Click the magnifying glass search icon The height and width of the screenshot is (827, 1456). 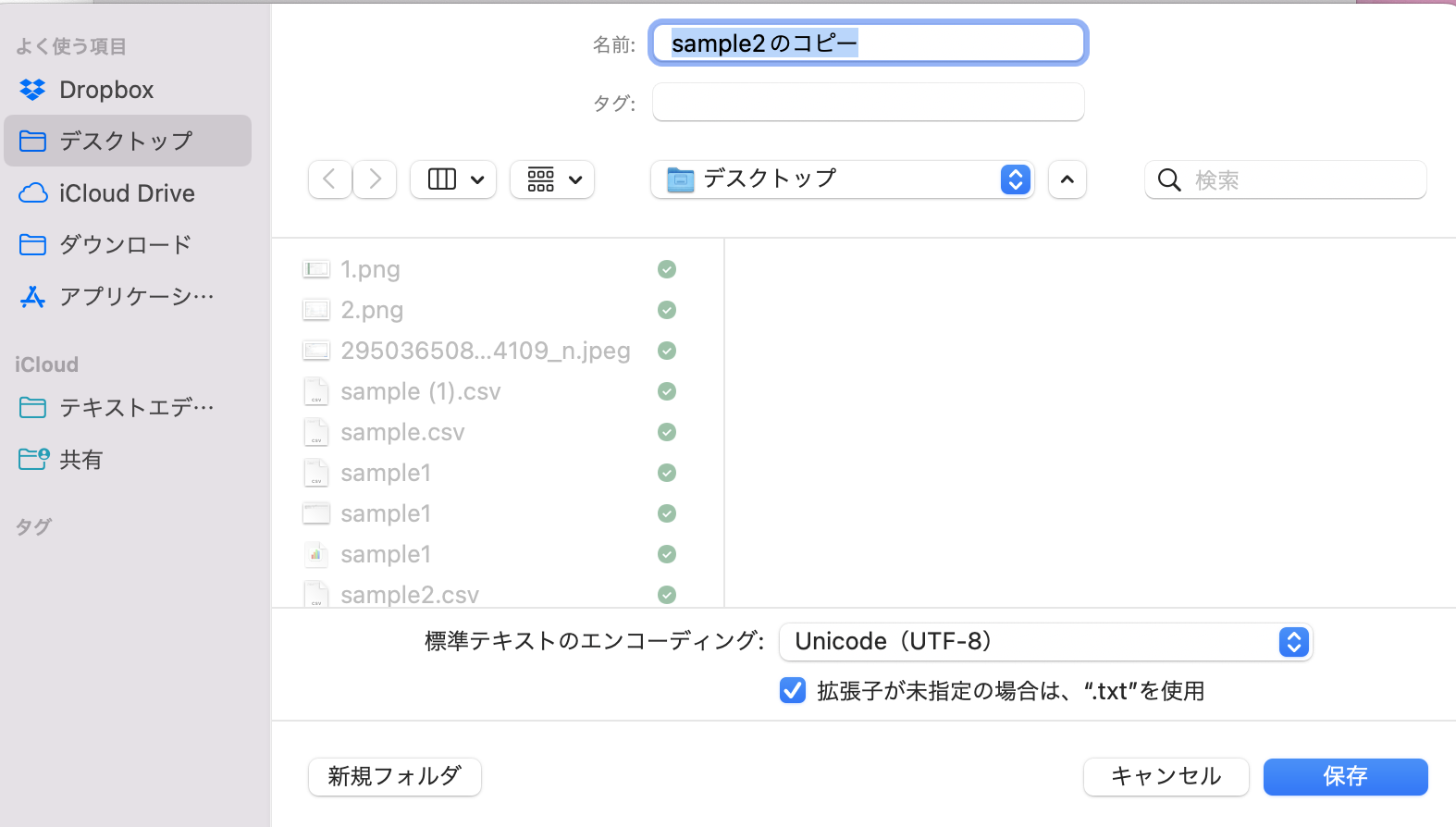click(1169, 180)
